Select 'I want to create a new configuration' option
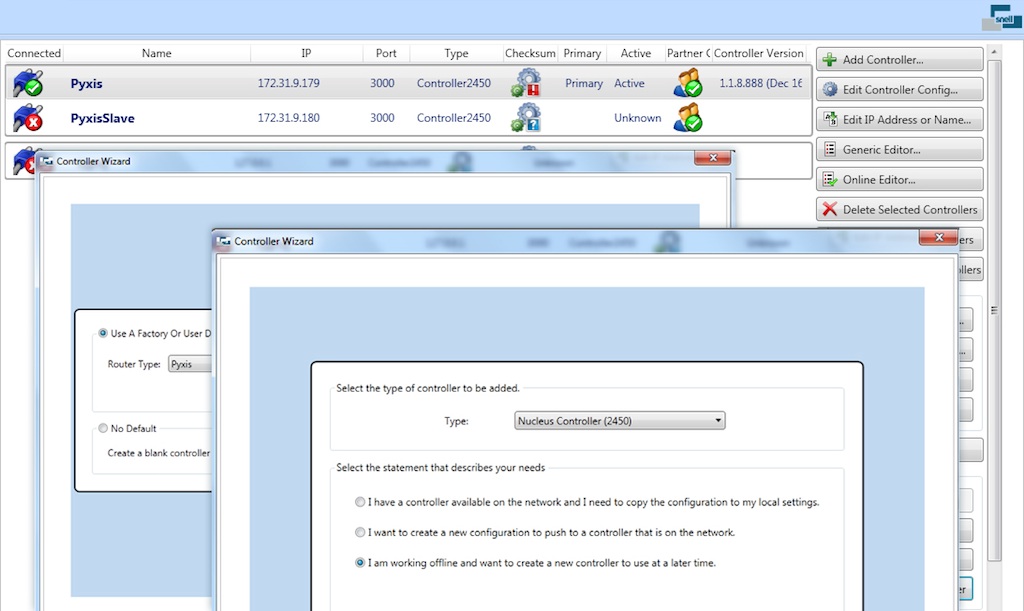This screenshot has width=1024, height=611. pyautogui.click(x=360, y=532)
